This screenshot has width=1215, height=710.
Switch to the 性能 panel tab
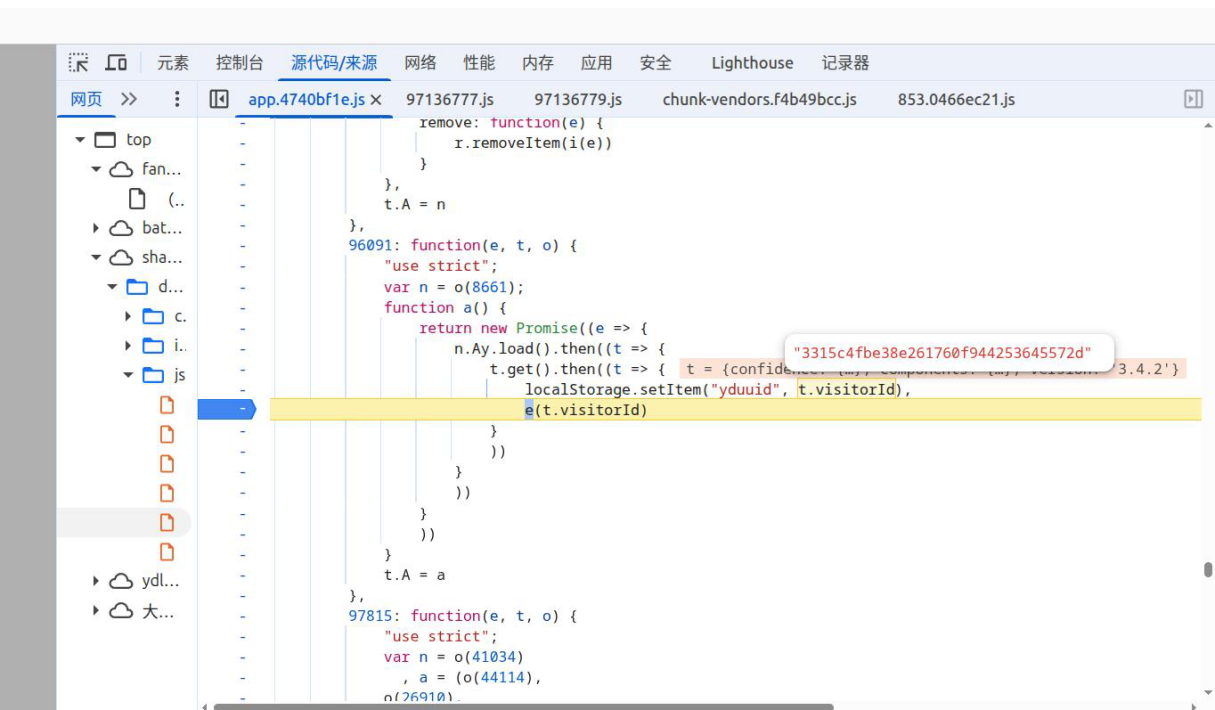(x=479, y=63)
